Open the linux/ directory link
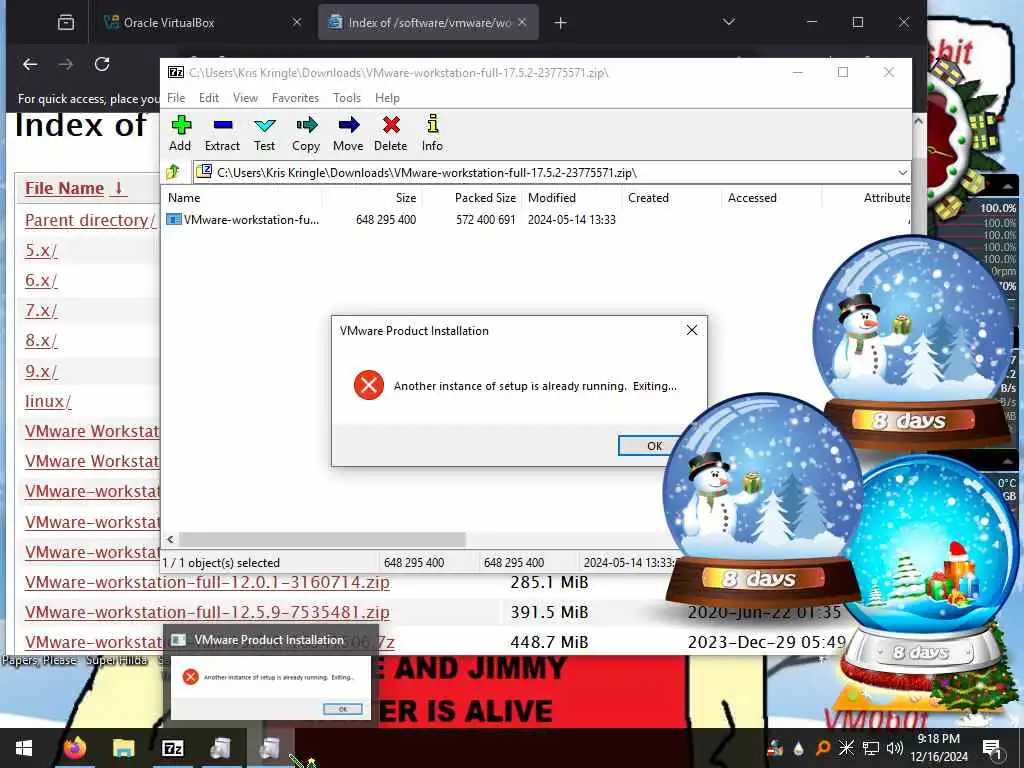Image resolution: width=1024 pixels, height=768 pixels. pos(48,401)
